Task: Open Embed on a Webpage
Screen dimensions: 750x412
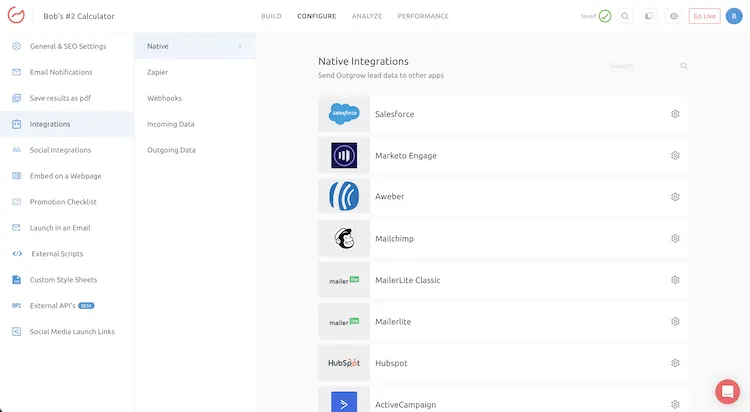Action: pyautogui.click(x=67, y=176)
